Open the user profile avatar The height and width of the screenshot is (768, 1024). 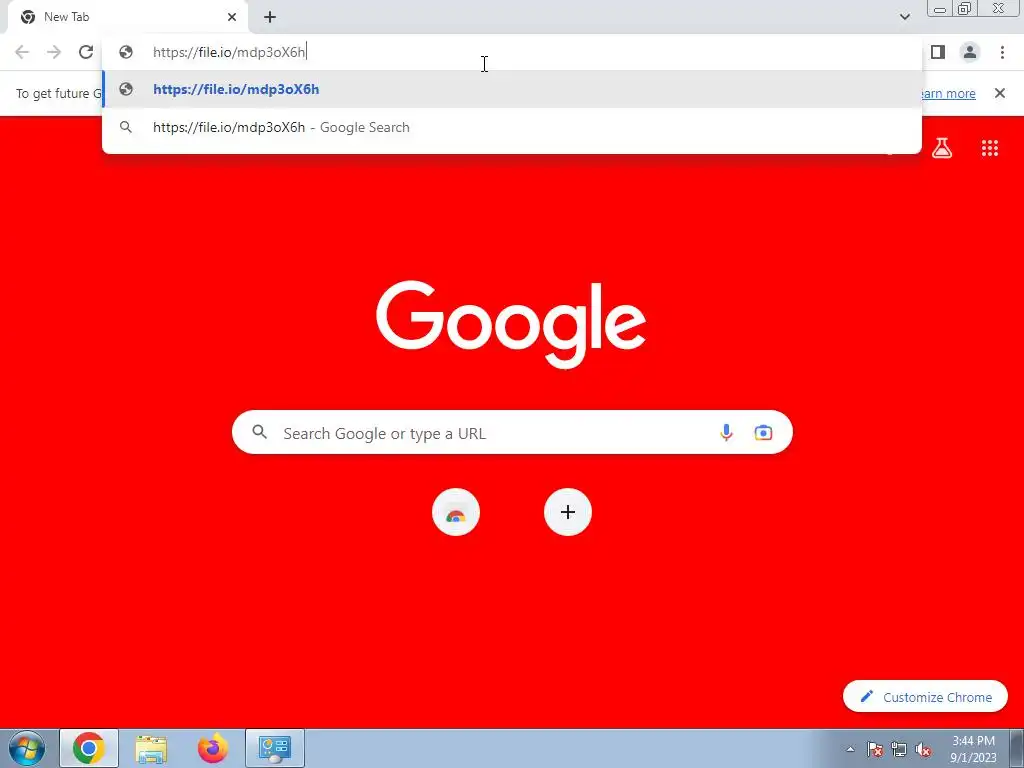(970, 52)
